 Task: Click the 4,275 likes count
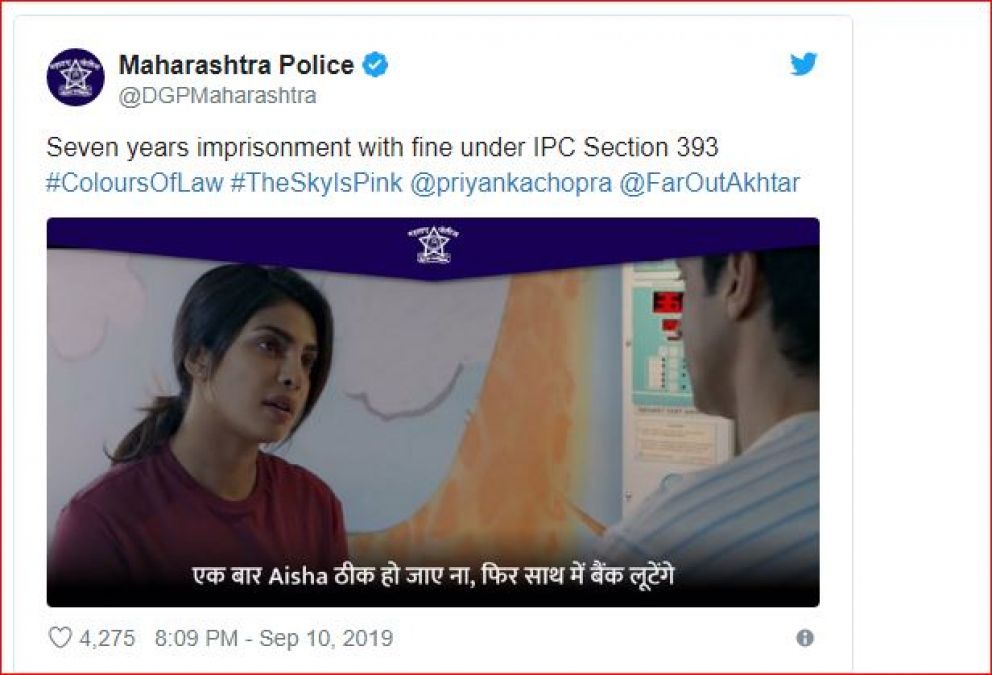point(107,638)
